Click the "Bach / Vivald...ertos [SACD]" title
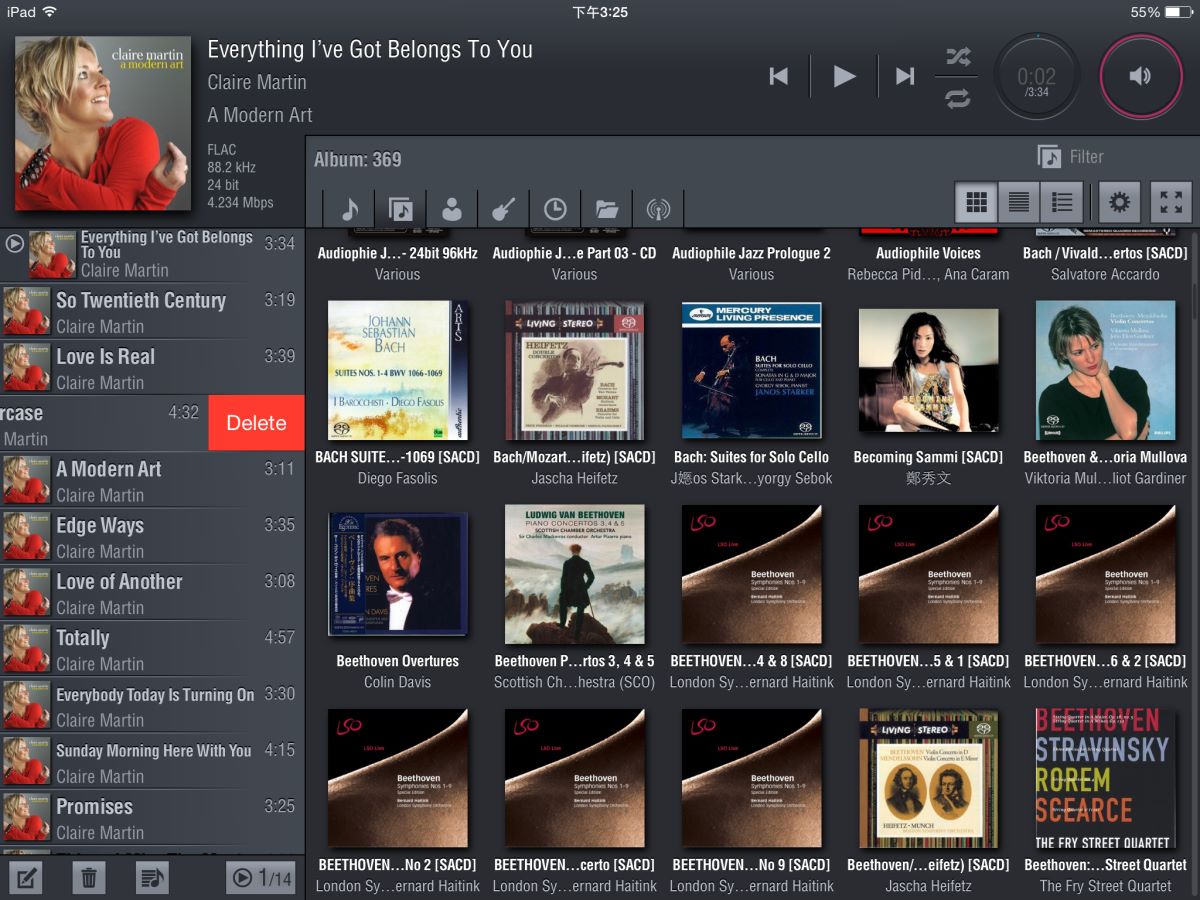Screen dimensions: 1200x900 1105,253
